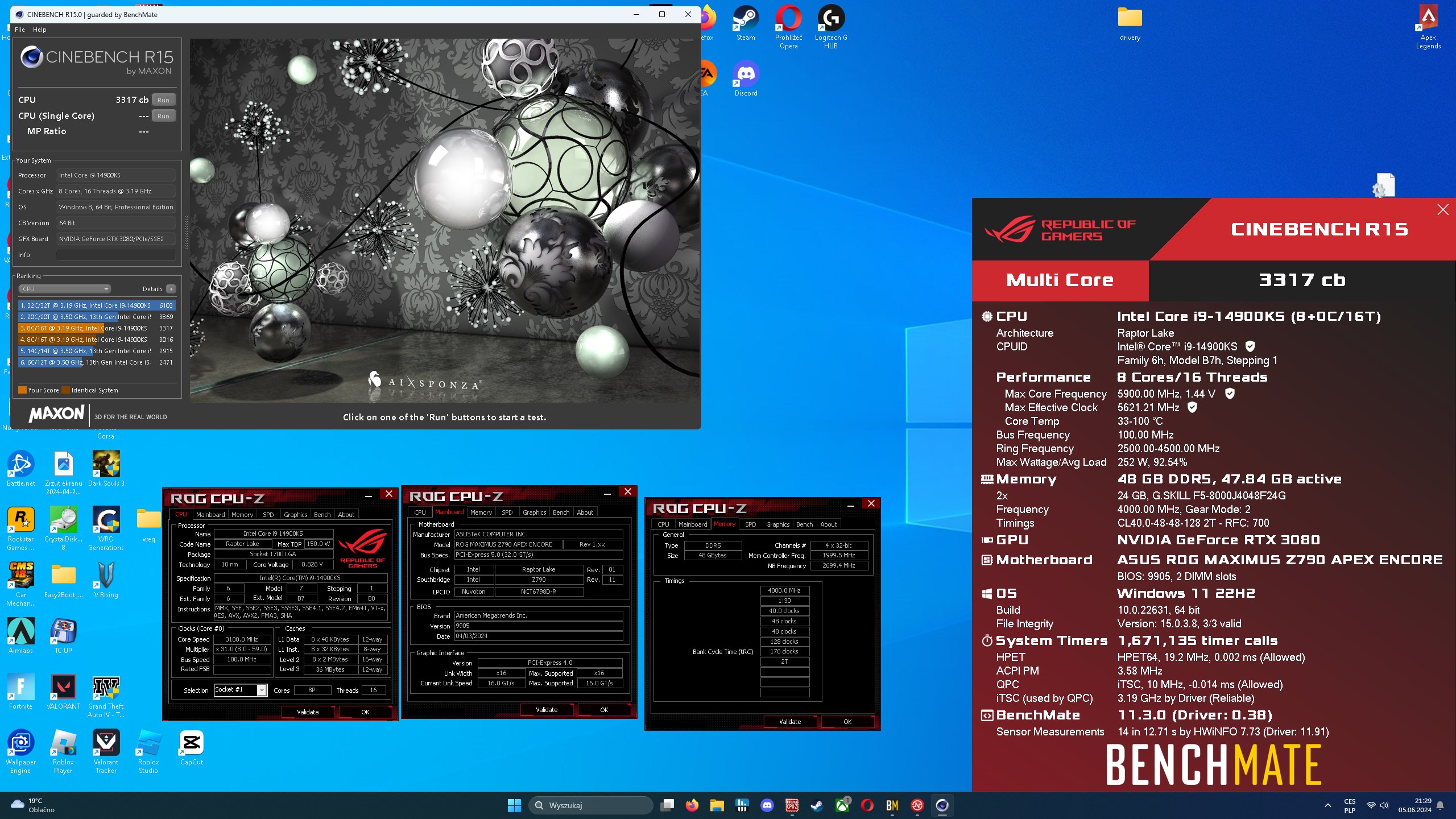Open the VALORANT desktop shortcut

coord(63,692)
